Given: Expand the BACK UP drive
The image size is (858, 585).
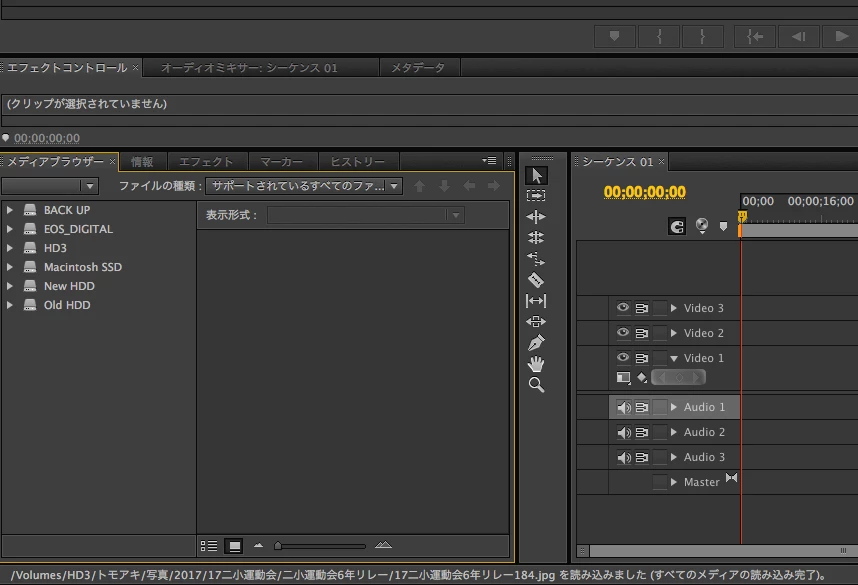Looking at the screenshot, I should tap(9, 210).
